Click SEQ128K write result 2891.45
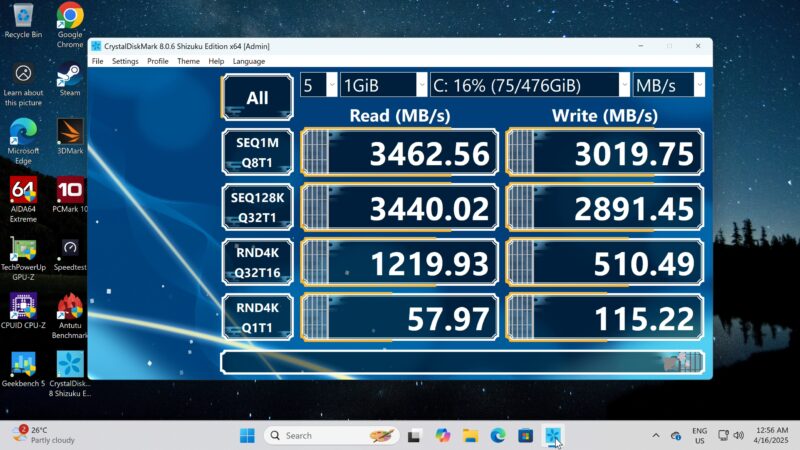The height and width of the screenshot is (450, 800). tap(605, 208)
